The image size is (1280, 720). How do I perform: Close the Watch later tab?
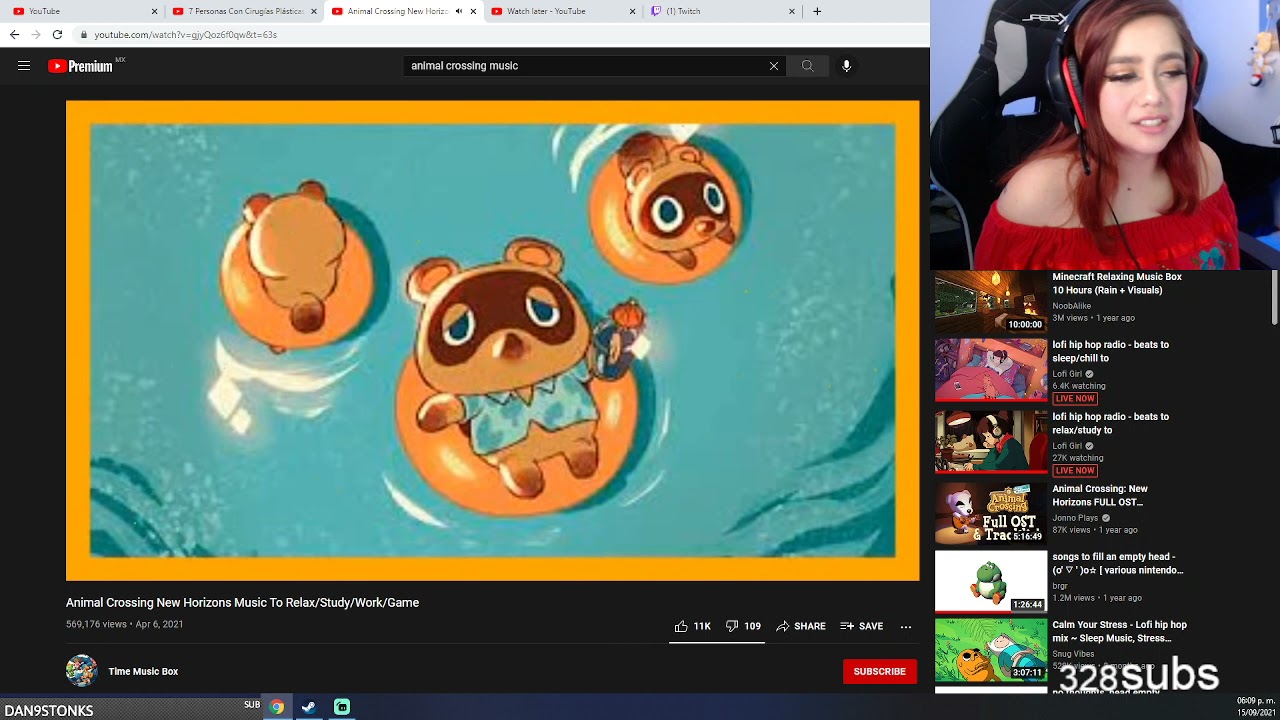click(x=632, y=11)
